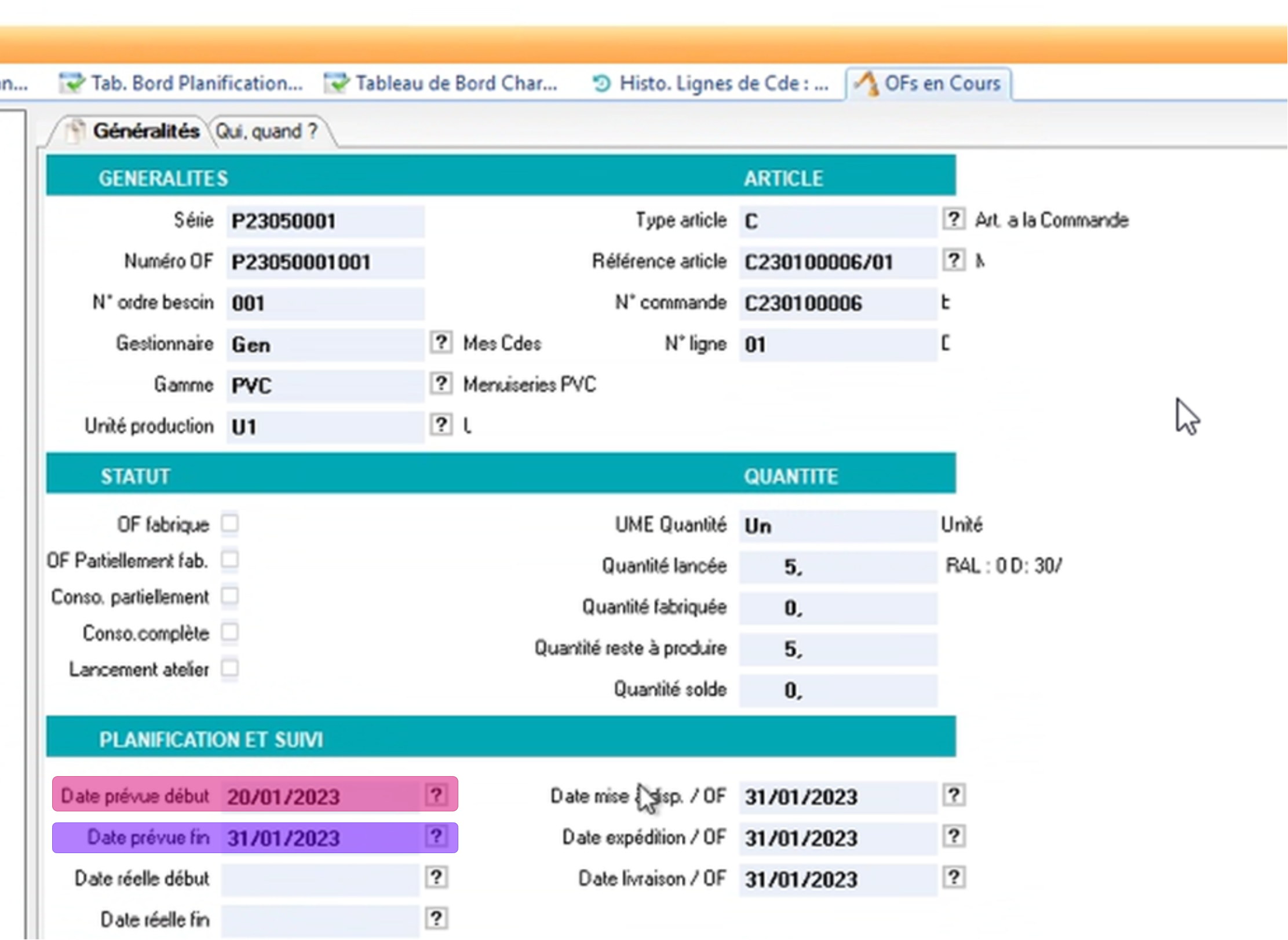Open the lookup icon for Unité production
1288x940 pixels.
441,425
